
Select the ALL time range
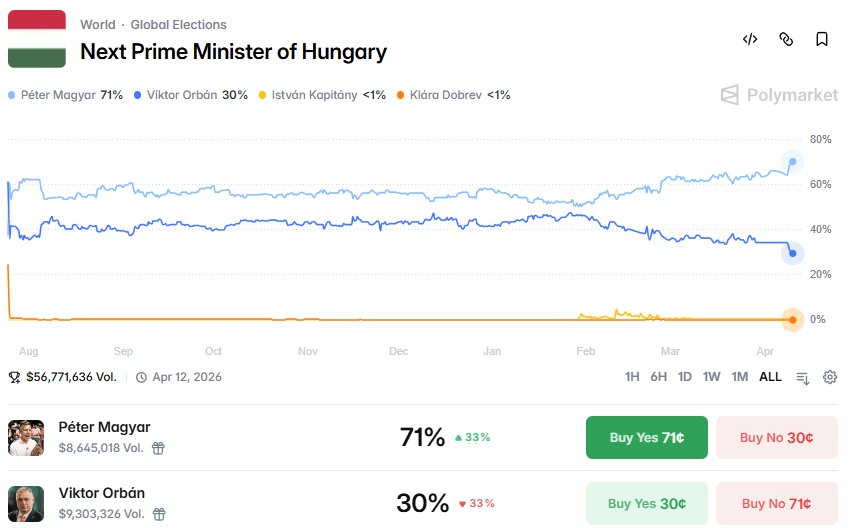tap(770, 377)
